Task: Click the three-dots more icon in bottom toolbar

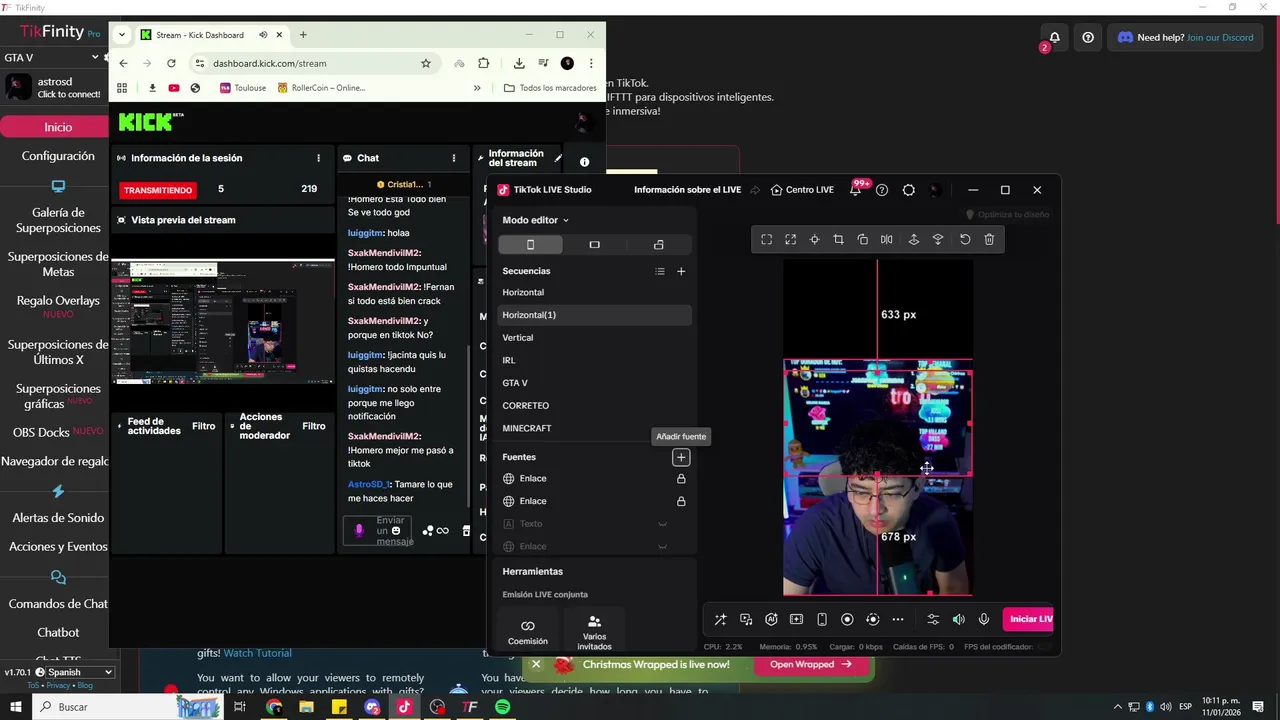Action: coord(897,620)
